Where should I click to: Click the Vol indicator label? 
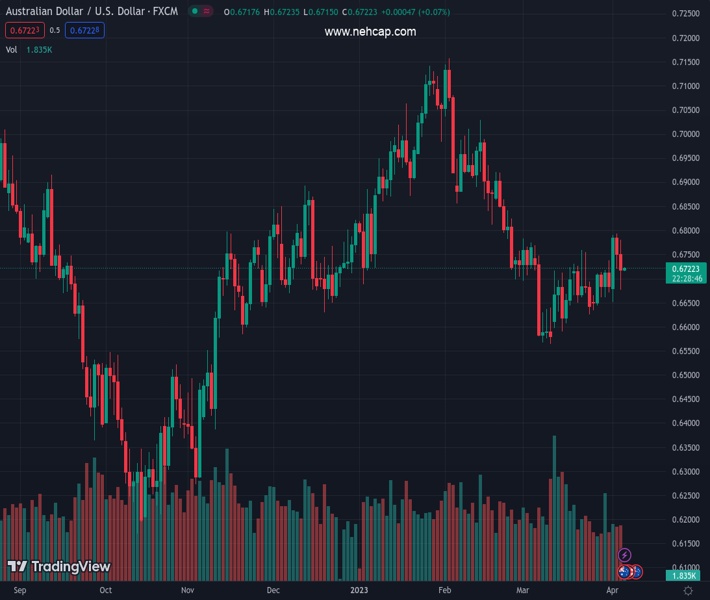[12, 48]
